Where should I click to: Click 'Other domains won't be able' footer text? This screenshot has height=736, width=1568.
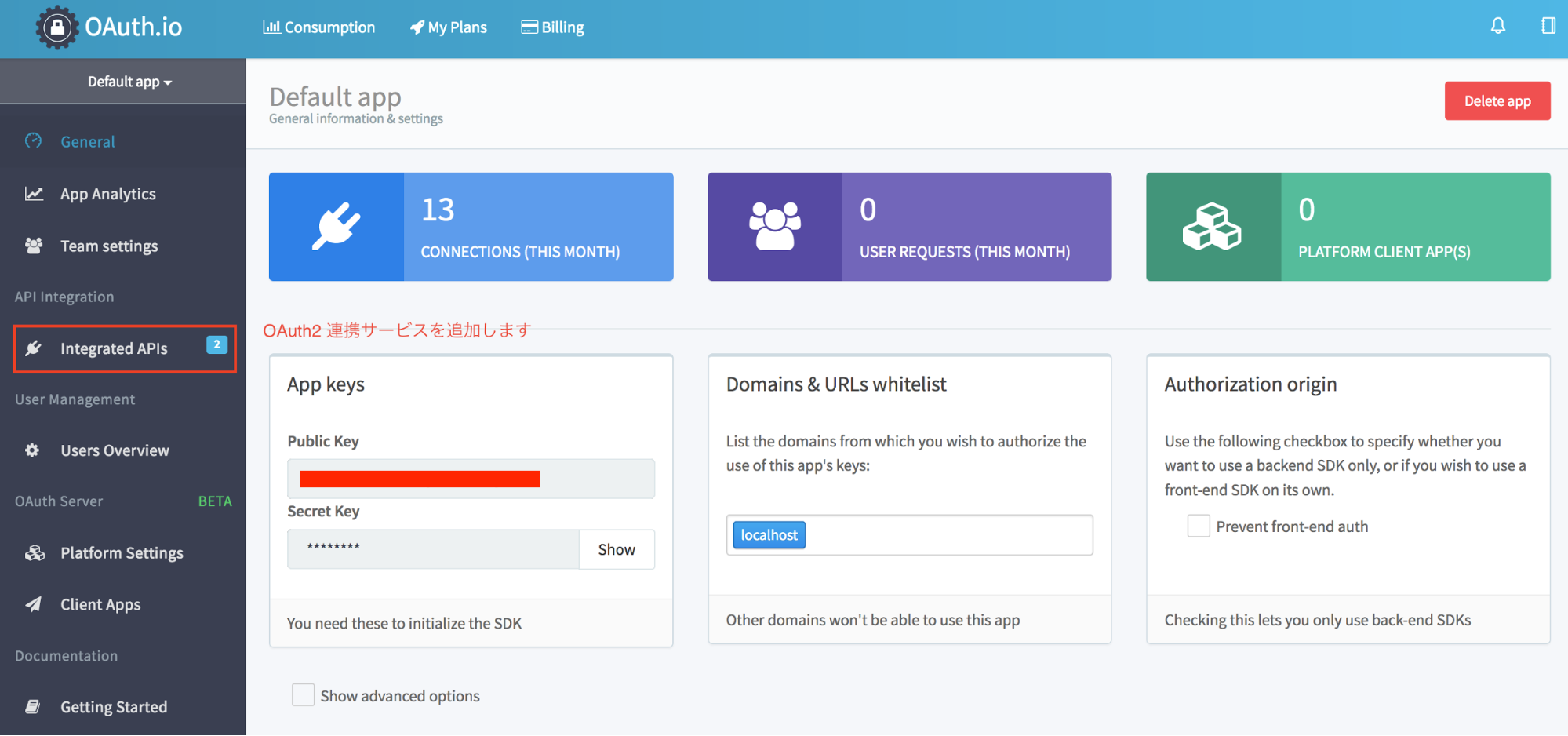873,621
